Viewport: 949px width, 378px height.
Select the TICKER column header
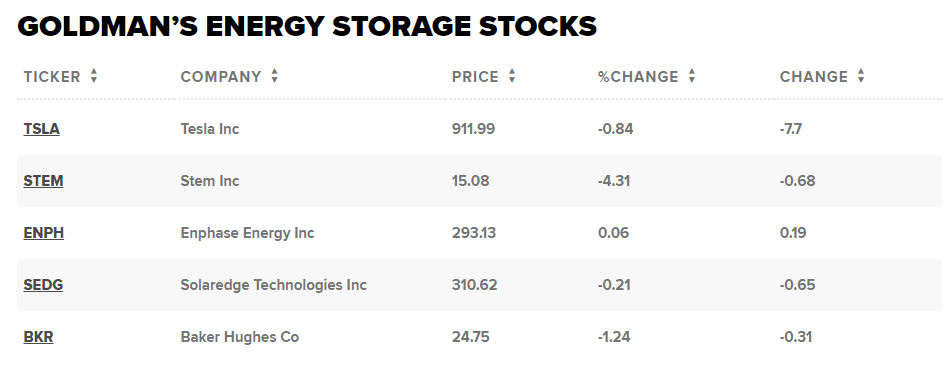(x=52, y=77)
